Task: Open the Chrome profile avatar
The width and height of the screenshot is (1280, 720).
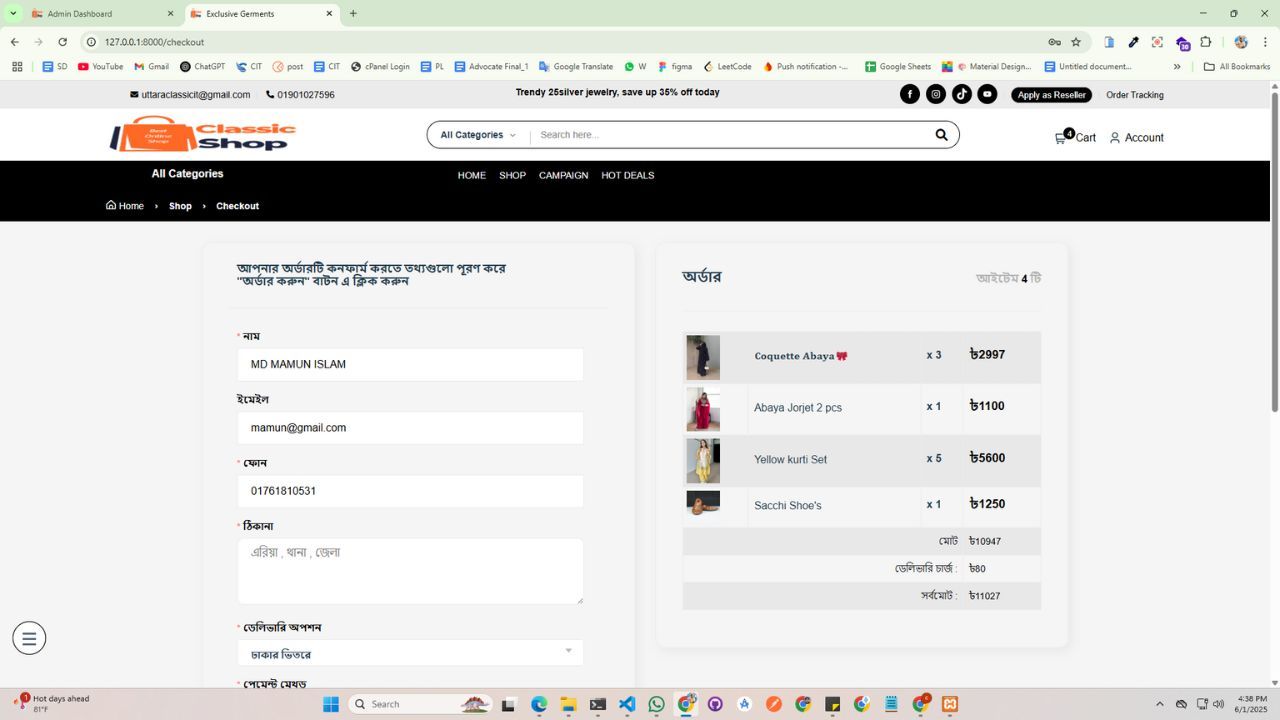Action: point(1241,42)
